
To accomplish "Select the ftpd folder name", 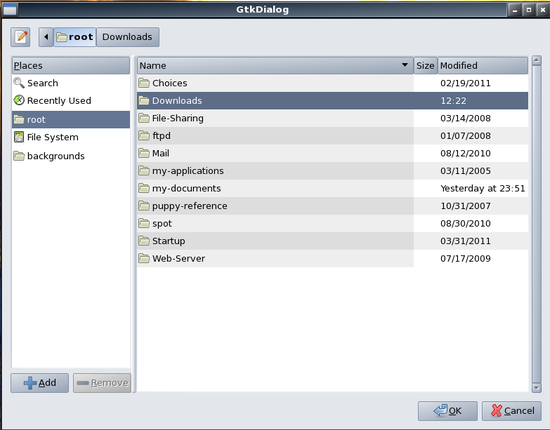I will click(161, 136).
